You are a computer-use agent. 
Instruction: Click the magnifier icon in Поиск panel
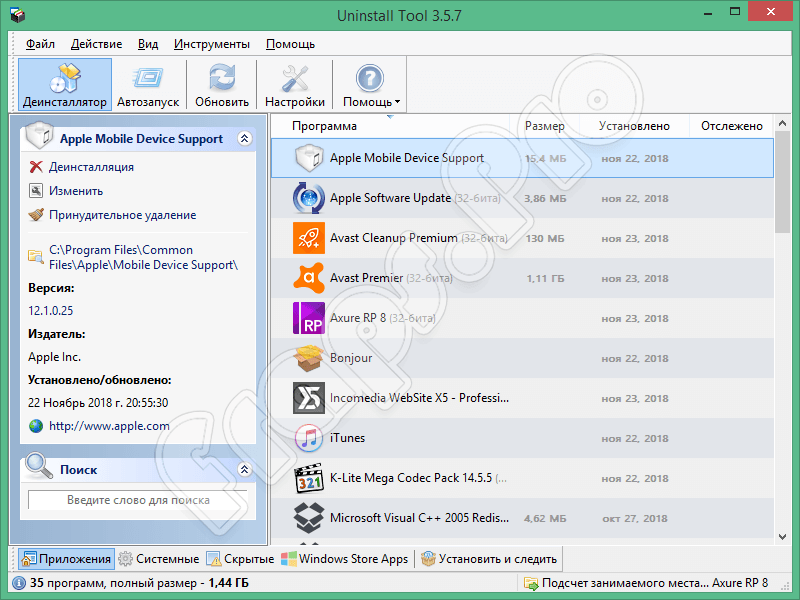(x=39, y=466)
